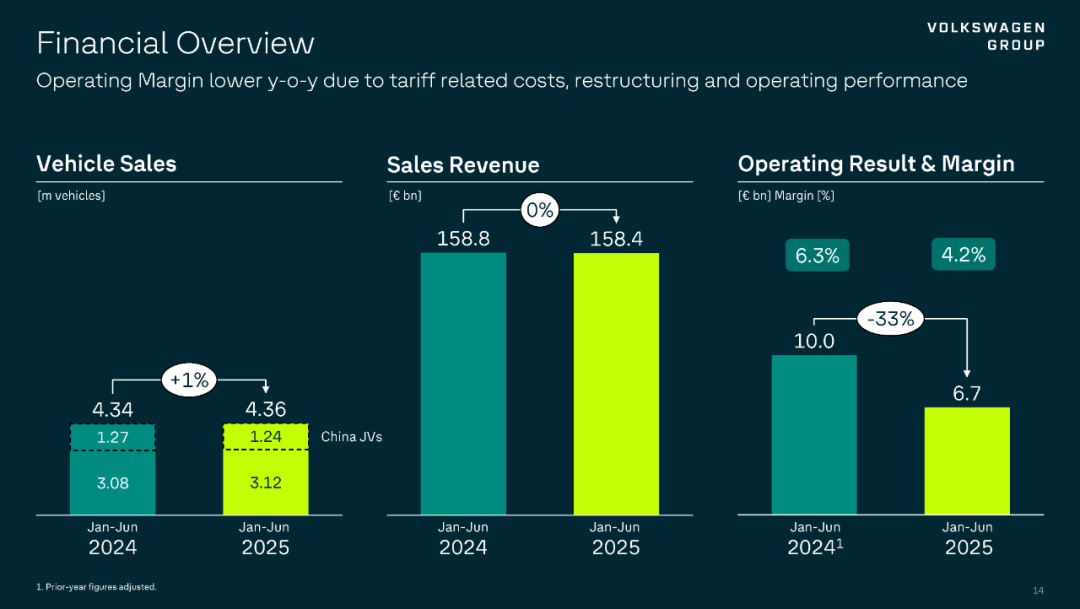Select the 6.7 operating result bar
The height and width of the screenshot is (609, 1080).
click(967, 460)
